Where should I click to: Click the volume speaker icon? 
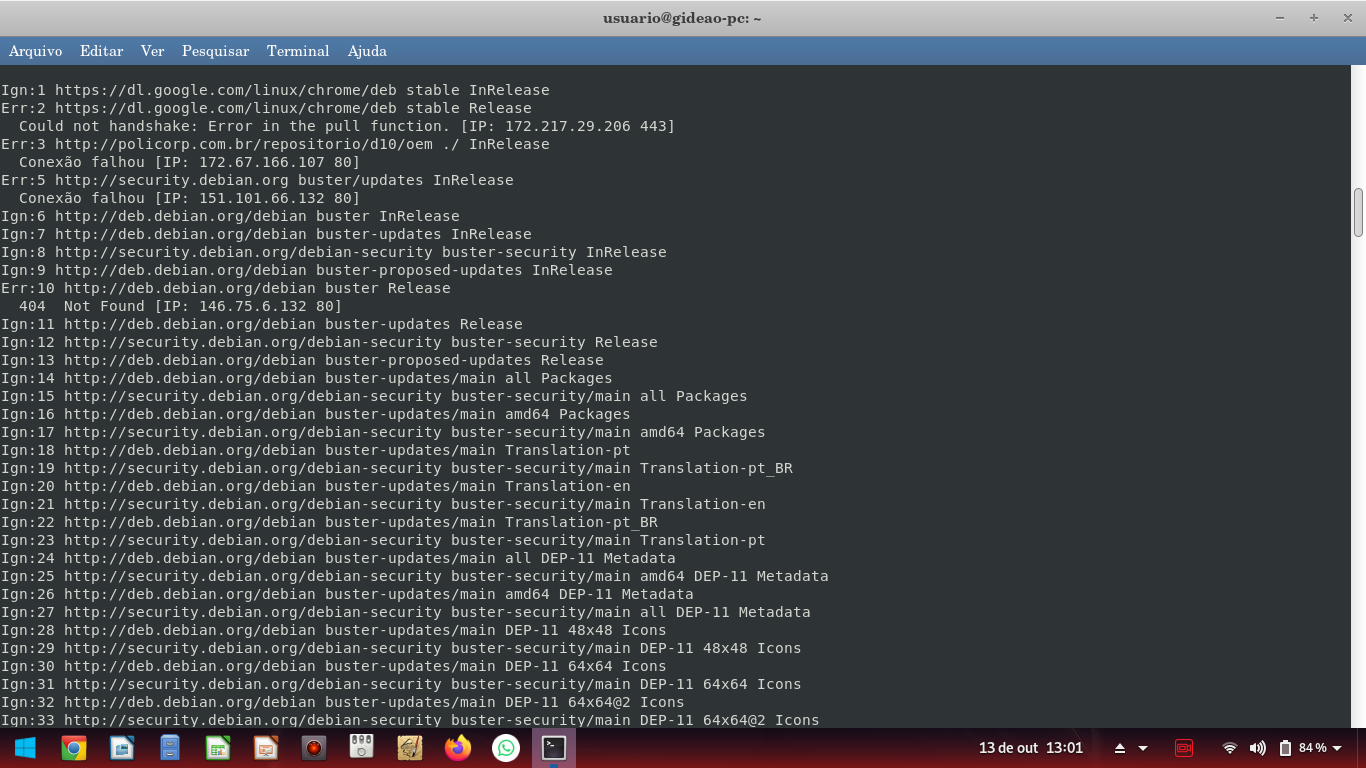(1258, 748)
